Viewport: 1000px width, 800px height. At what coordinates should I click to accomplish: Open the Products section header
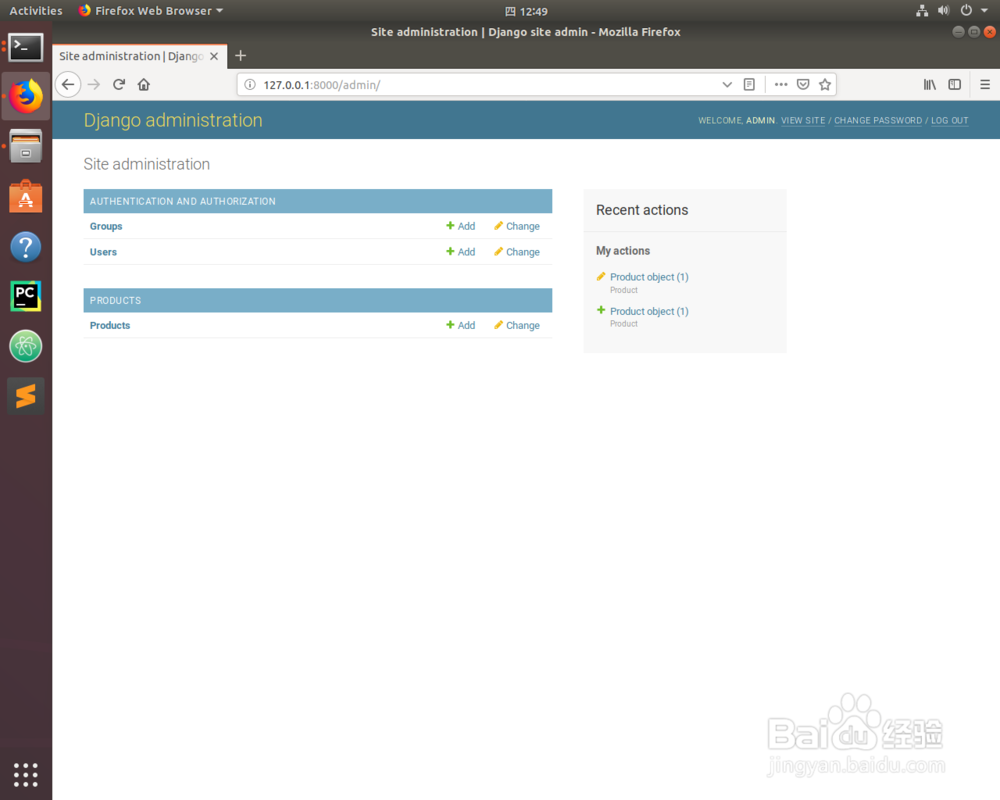coord(115,300)
